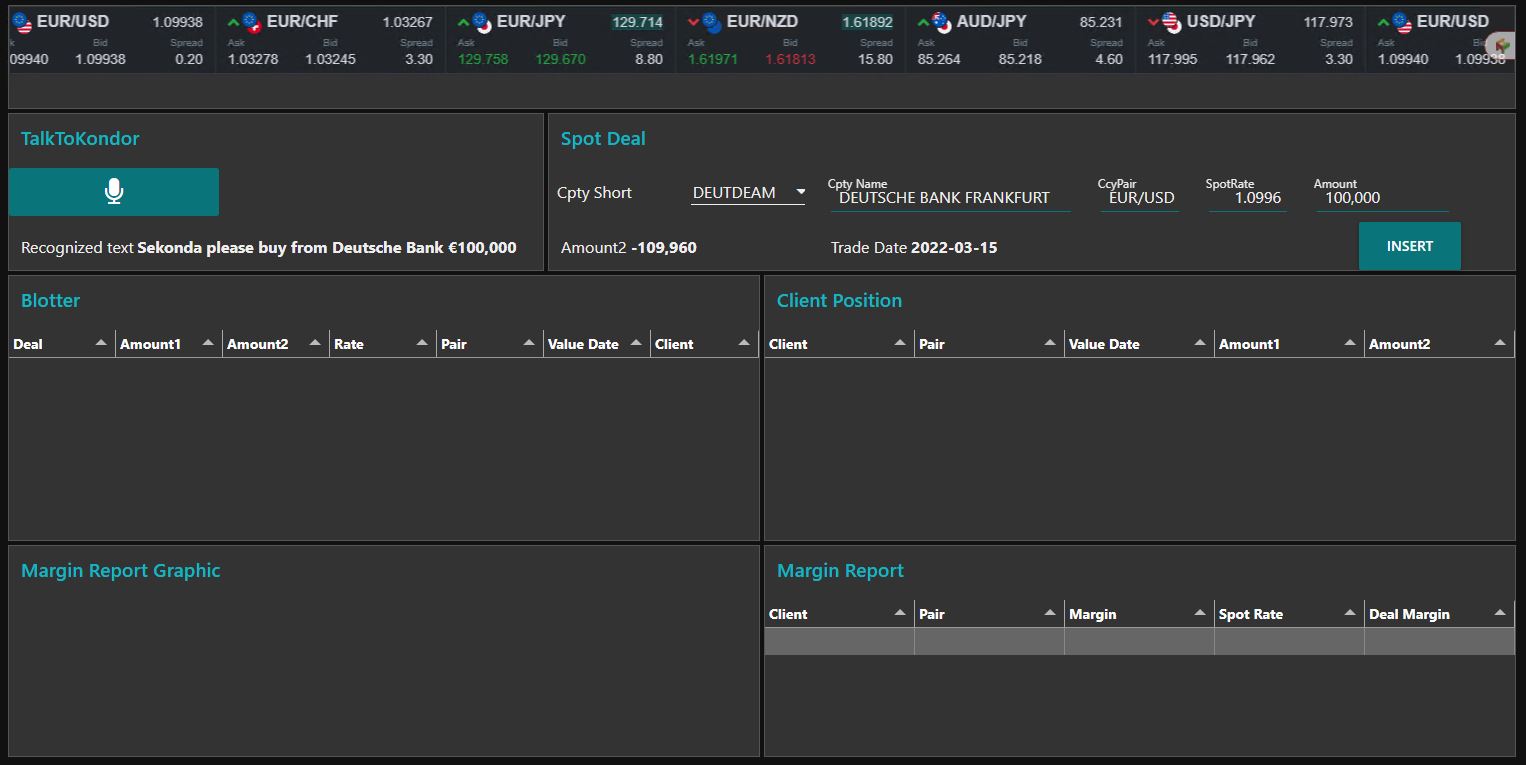
Task: Sort Client Position by Pair column
Action: pyautogui.click(x=989, y=344)
